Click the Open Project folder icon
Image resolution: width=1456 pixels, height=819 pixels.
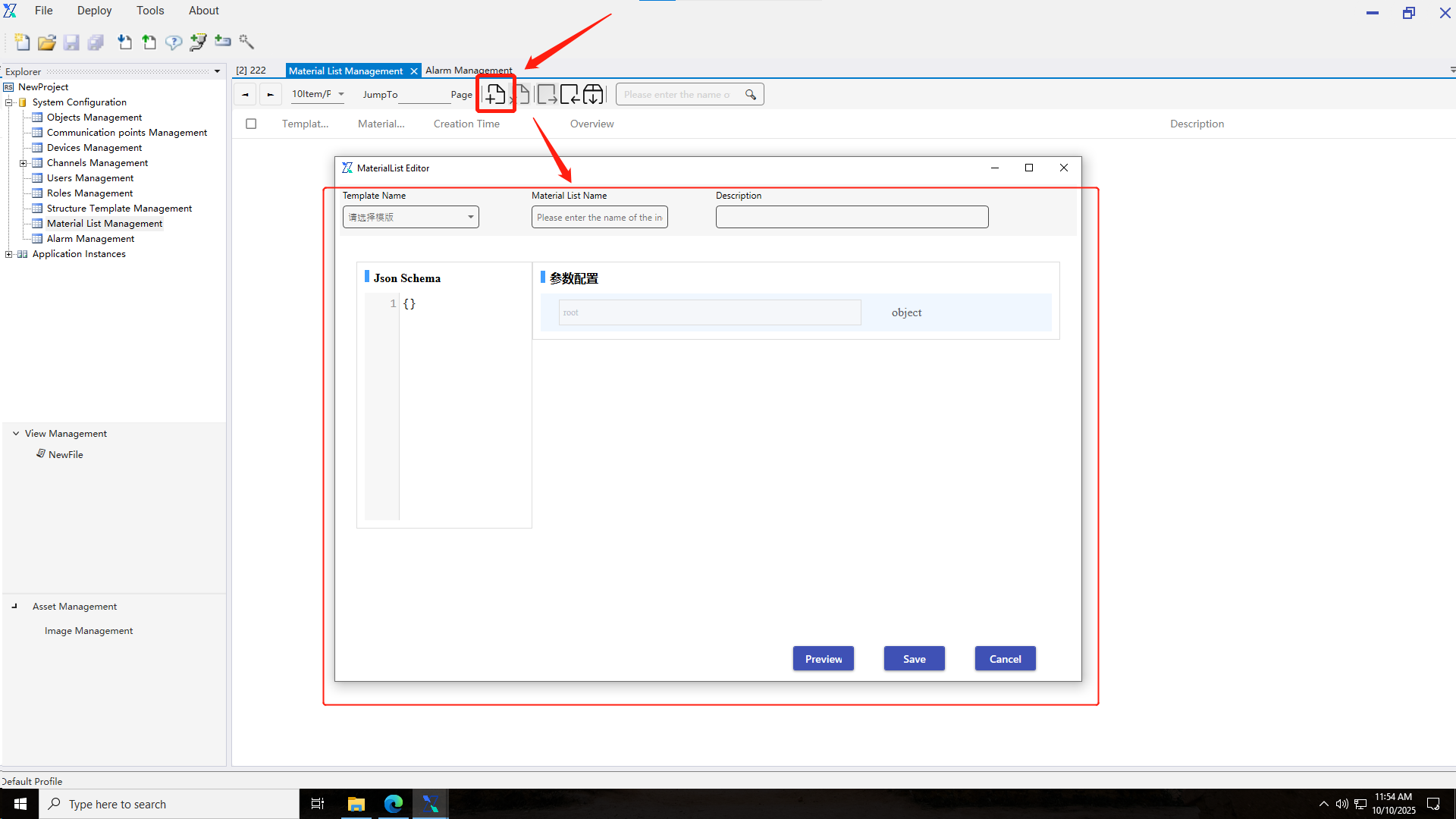coord(47,42)
